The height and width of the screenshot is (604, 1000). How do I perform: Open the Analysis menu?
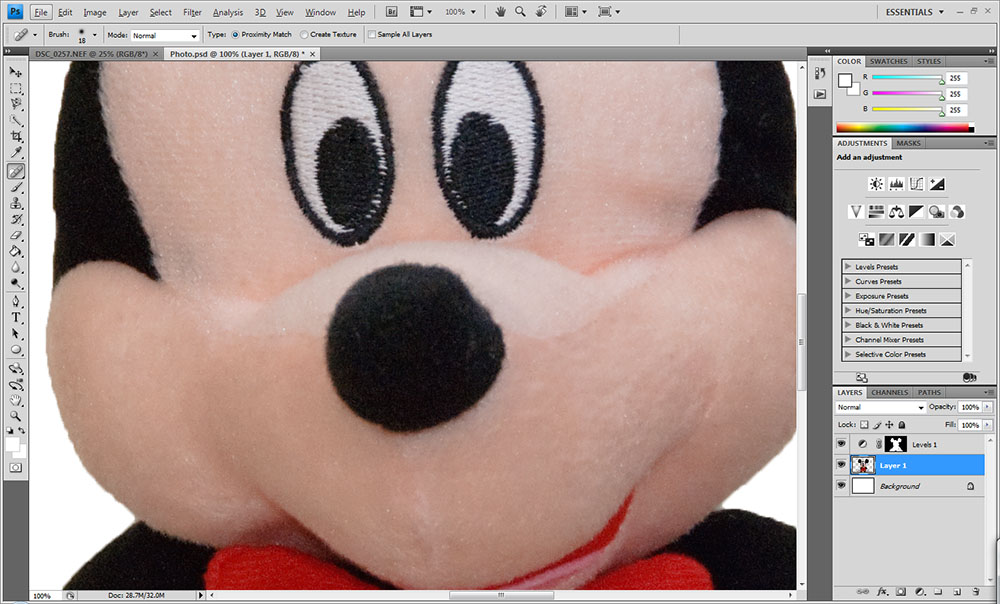228,12
